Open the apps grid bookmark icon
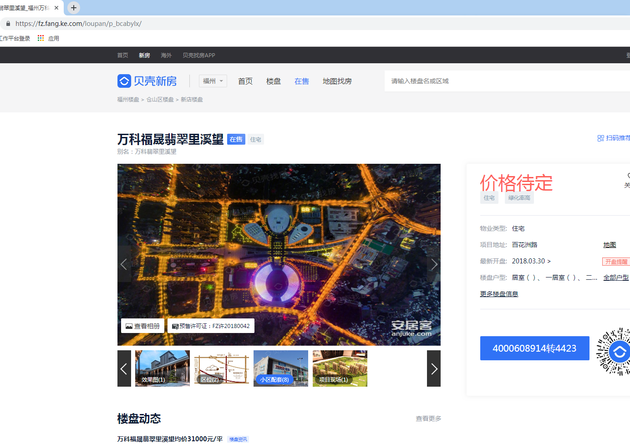Screen dimensions: 630x444 click(x=41, y=38)
